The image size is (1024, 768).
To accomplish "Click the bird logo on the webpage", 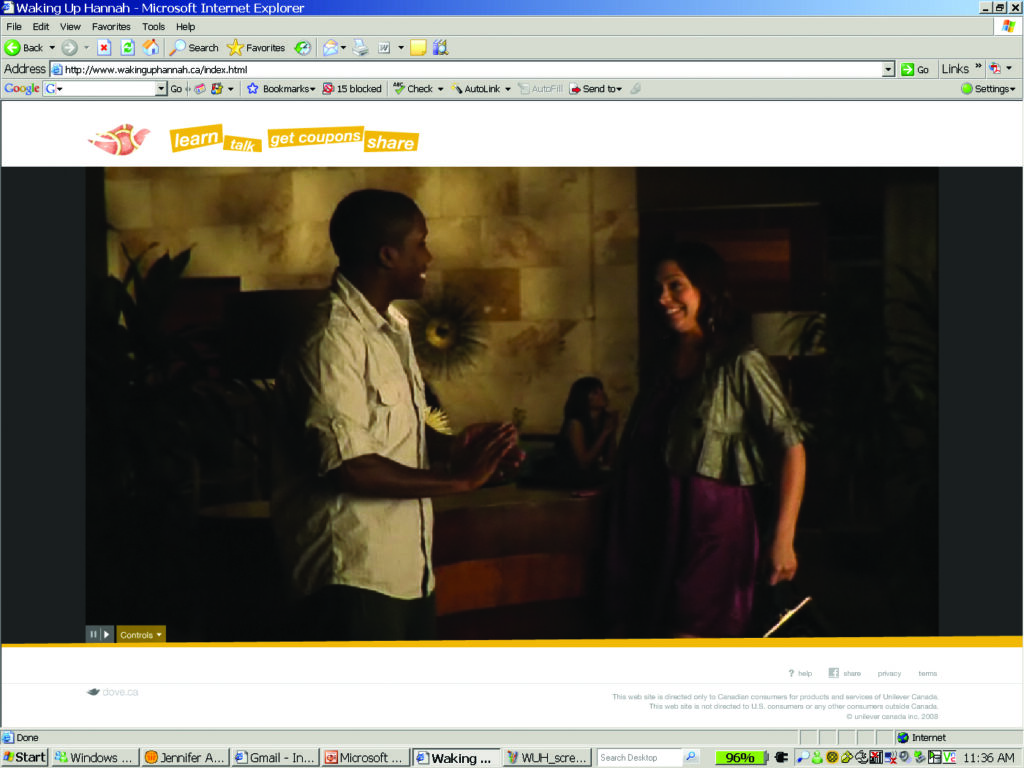I will click(119, 138).
